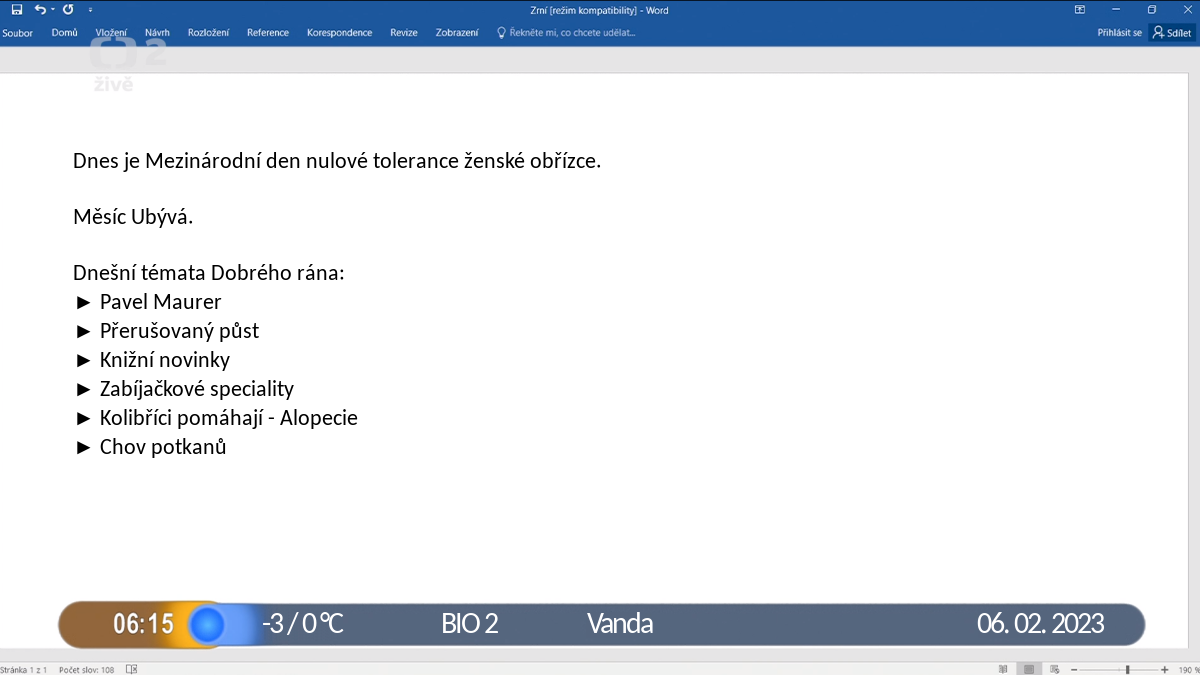Screen dimensions: 1200x675
Task: Open the ribbon display options icon
Action: 1080,10
